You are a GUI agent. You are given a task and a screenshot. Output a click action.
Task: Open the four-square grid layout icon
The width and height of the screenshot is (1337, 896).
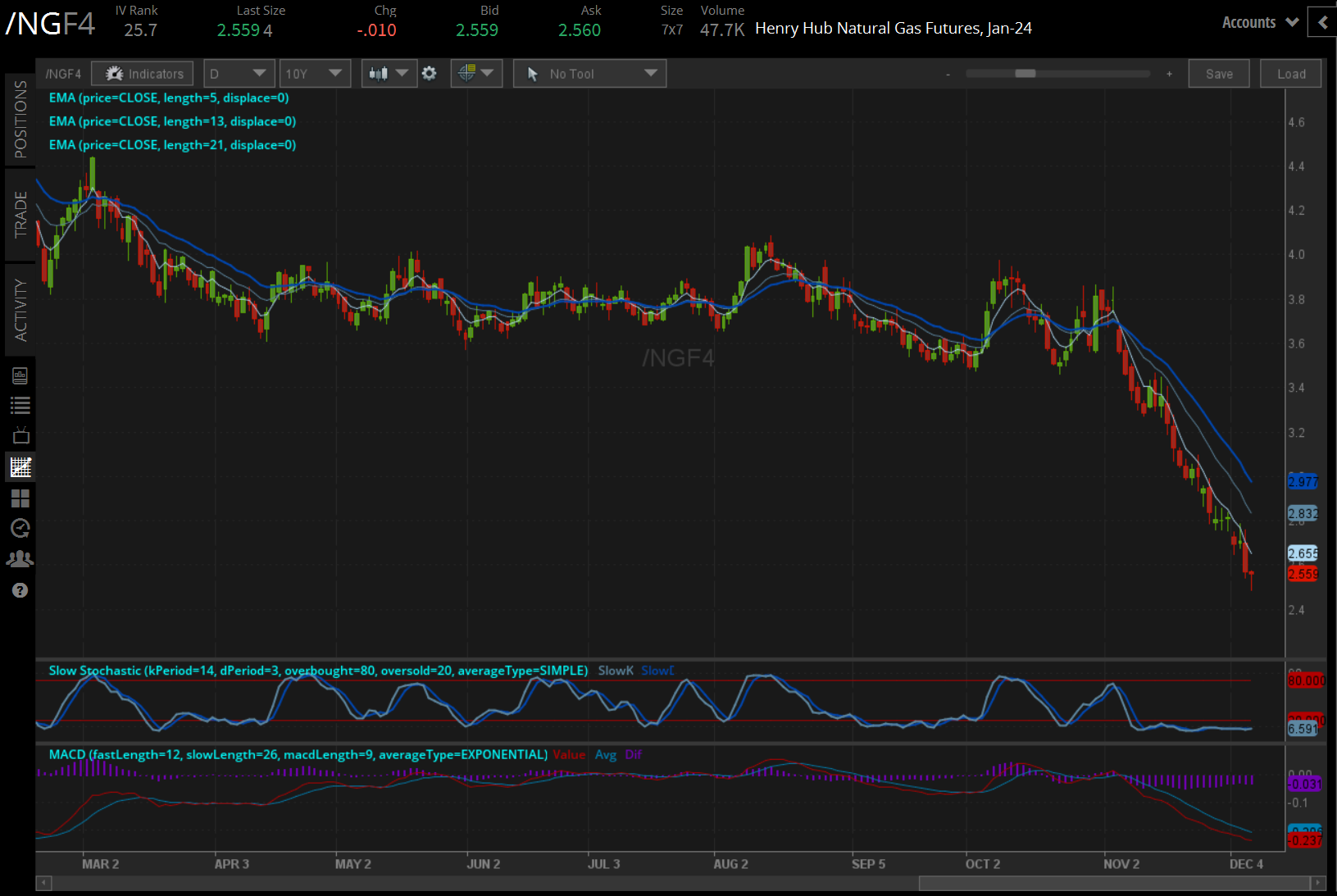tap(20, 498)
